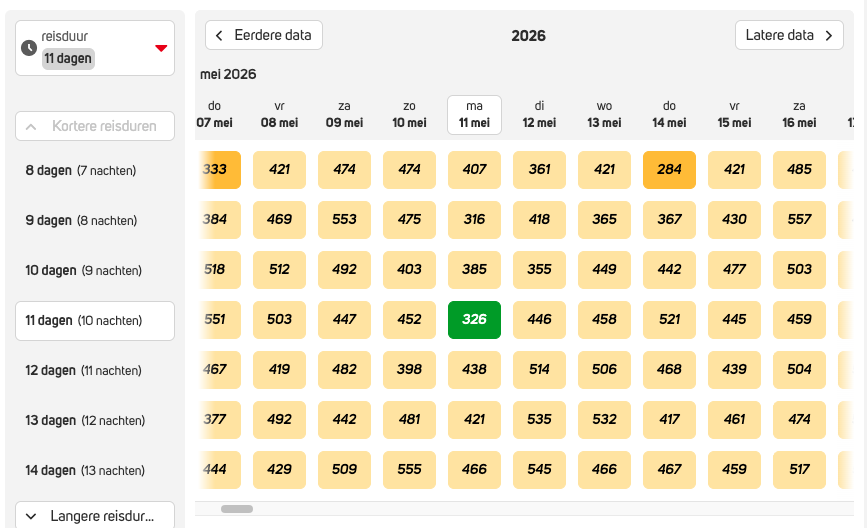Click the clock icon beside reisduur
Image resolution: width=867 pixels, height=528 pixels.
(x=29, y=47)
